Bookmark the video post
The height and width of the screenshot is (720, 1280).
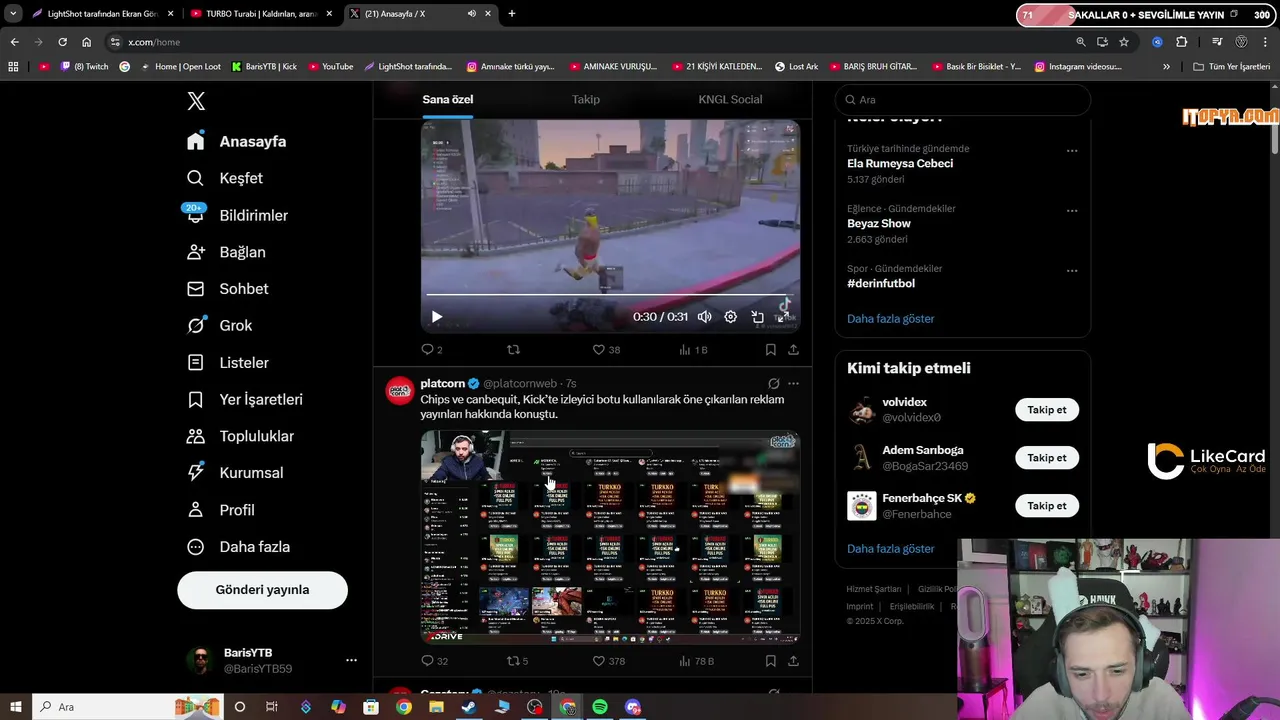coord(771,350)
